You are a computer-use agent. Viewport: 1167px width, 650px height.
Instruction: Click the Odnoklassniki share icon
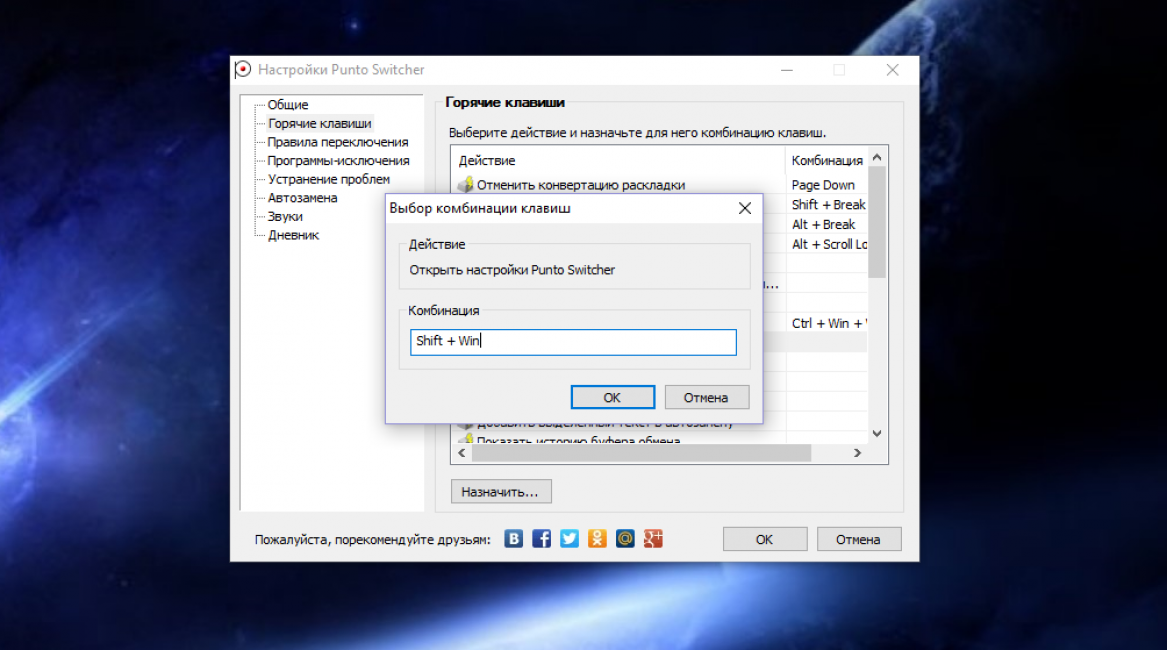(x=597, y=539)
